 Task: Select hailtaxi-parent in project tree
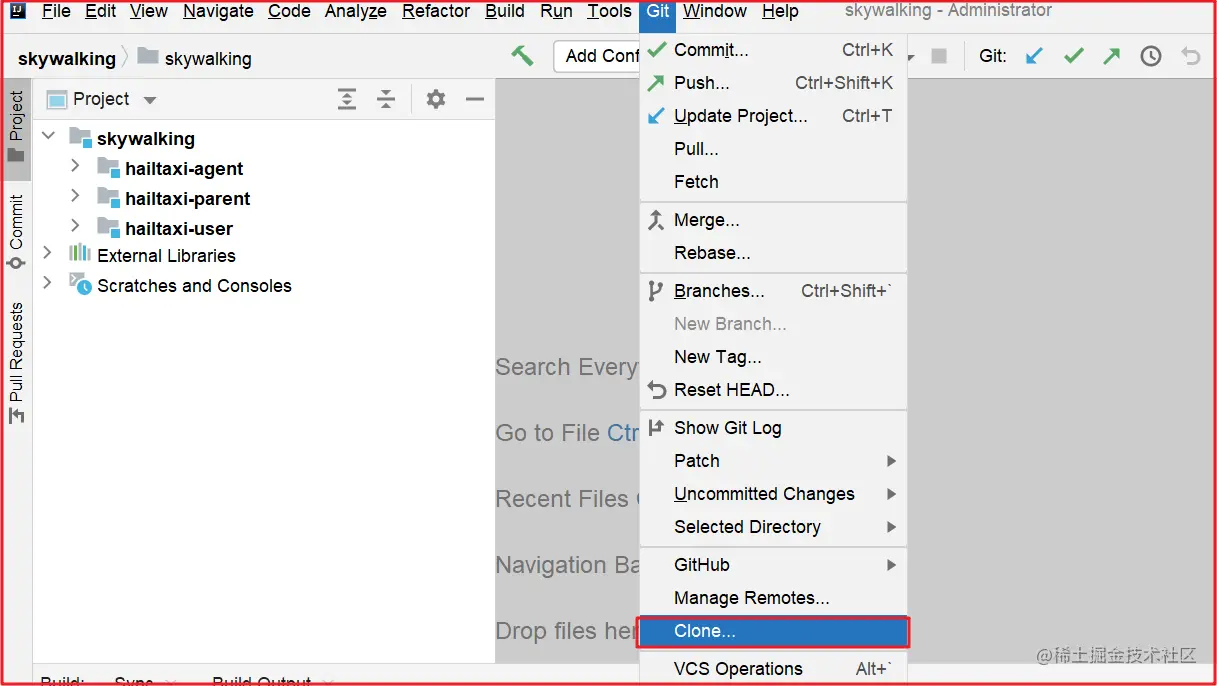[x=187, y=198]
